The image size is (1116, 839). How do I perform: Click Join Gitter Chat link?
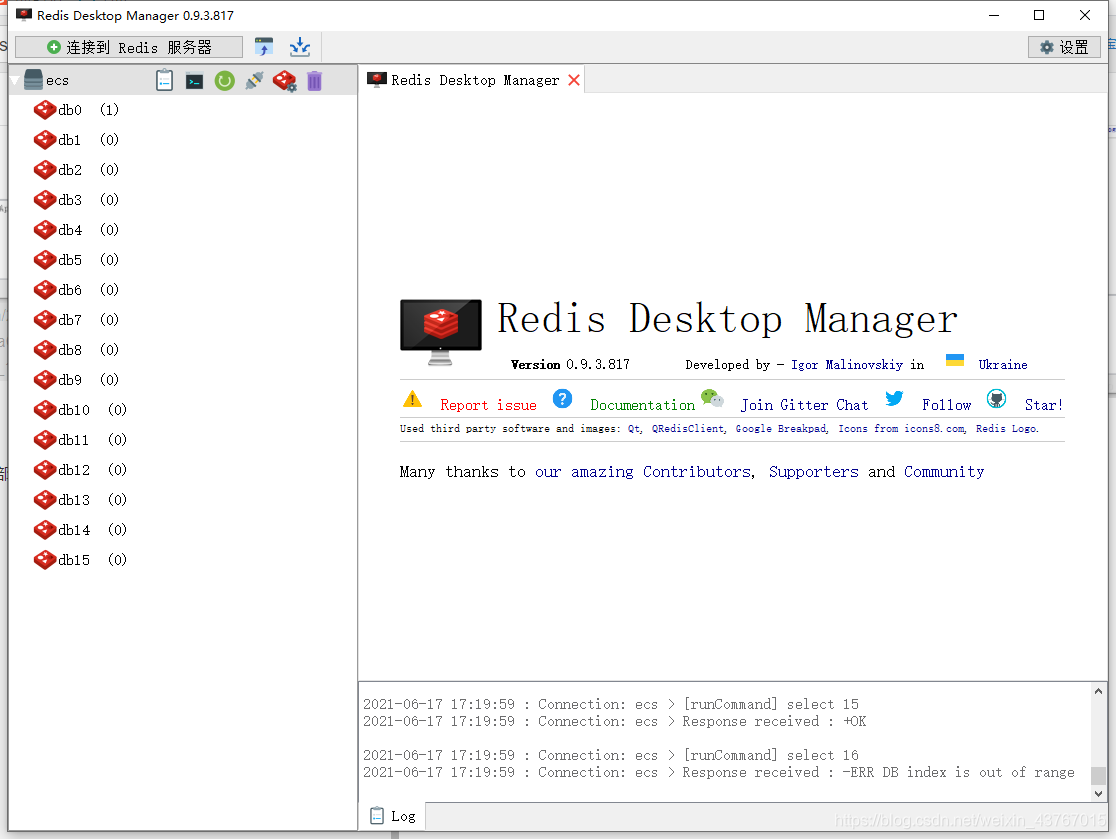click(x=804, y=405)
